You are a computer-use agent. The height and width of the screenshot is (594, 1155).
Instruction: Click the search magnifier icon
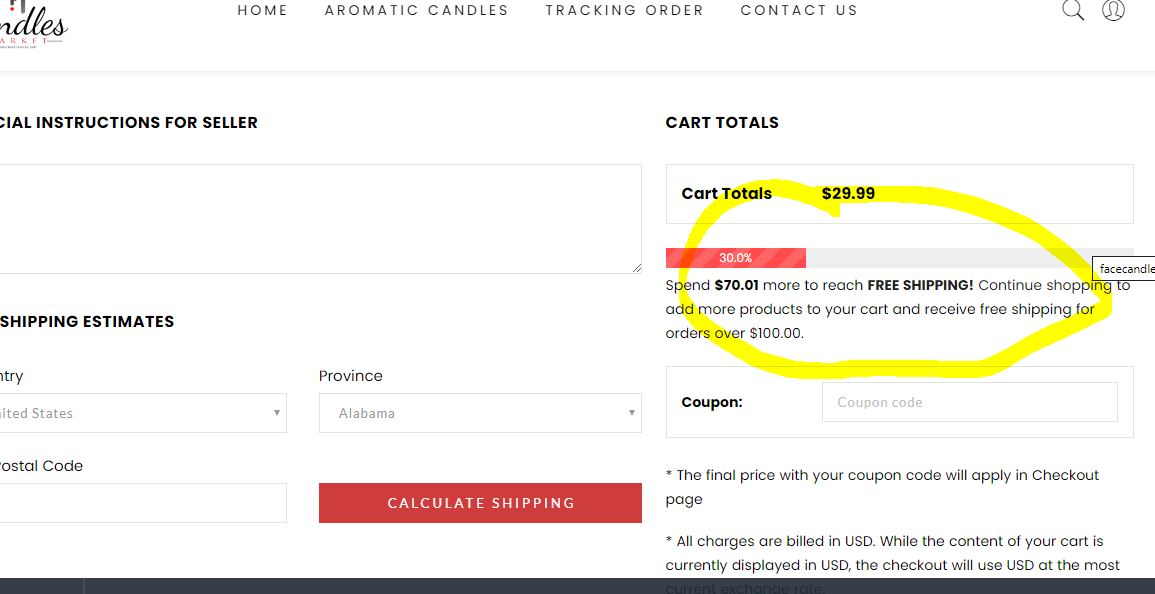(1072, 11)
